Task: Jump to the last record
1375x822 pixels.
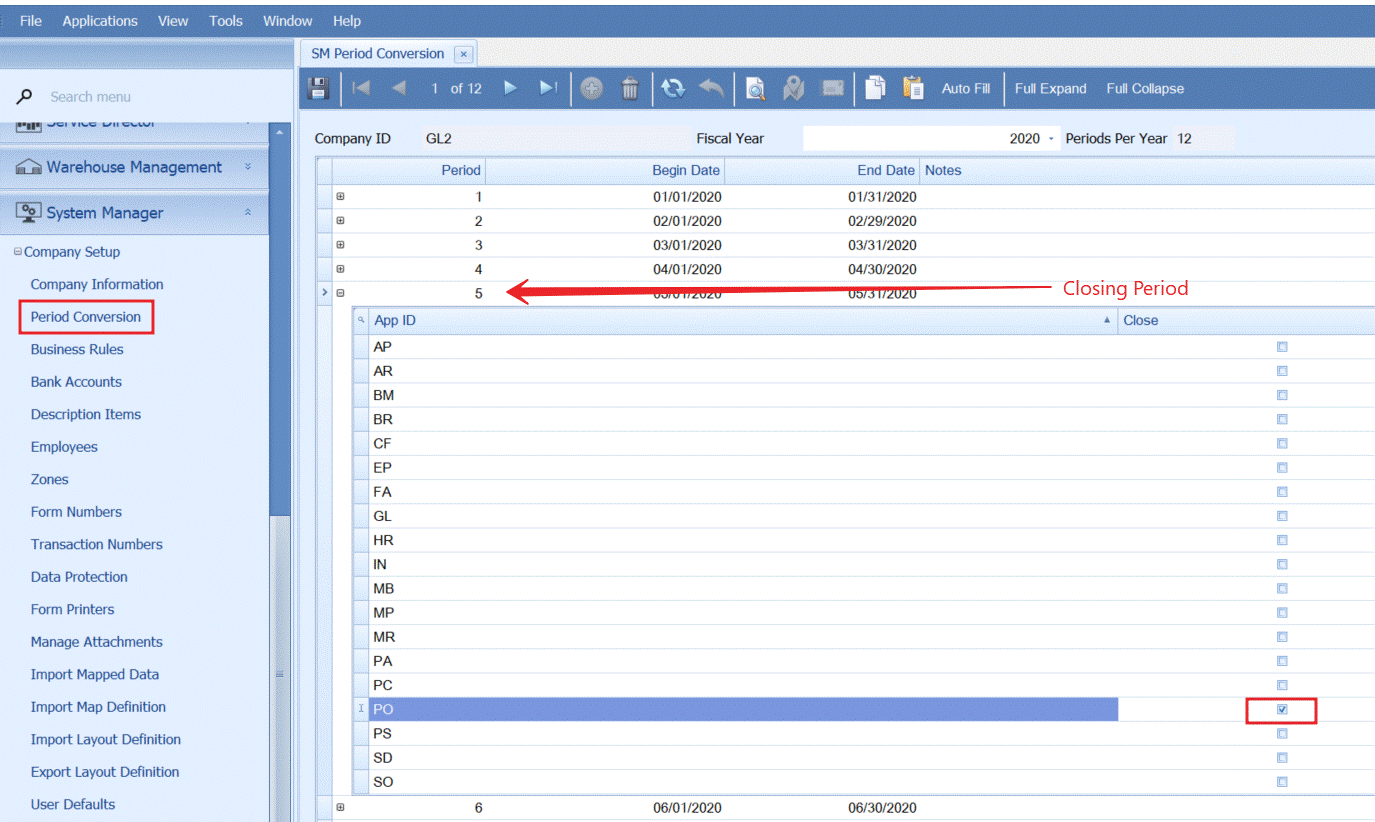Action: [548, 88]
